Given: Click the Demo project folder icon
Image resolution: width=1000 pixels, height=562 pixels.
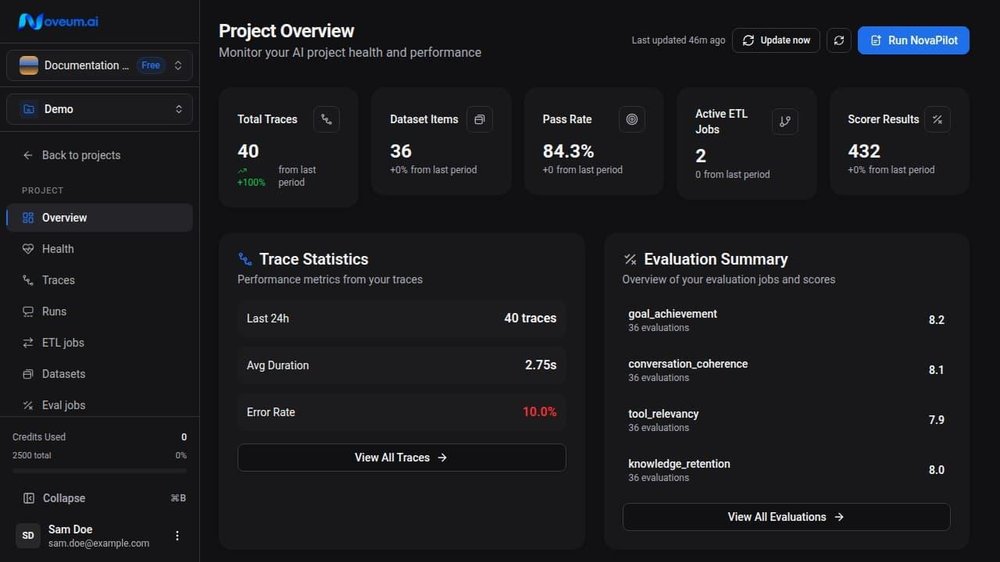Looking at the screenshot, I should tap(29, 109).
